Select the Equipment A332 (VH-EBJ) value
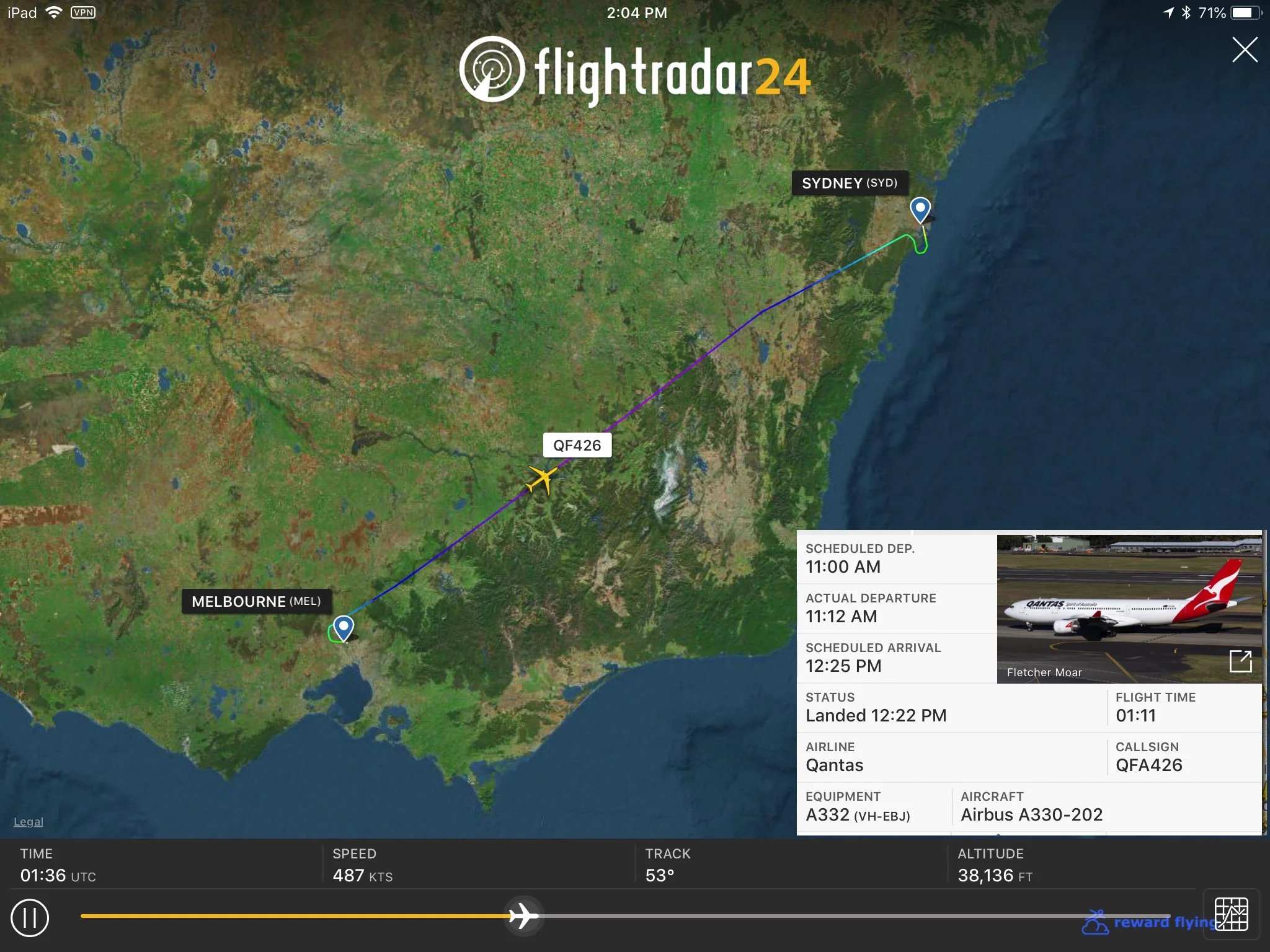The width and height of the screenshot is (1270, 952). coord(858,814)
